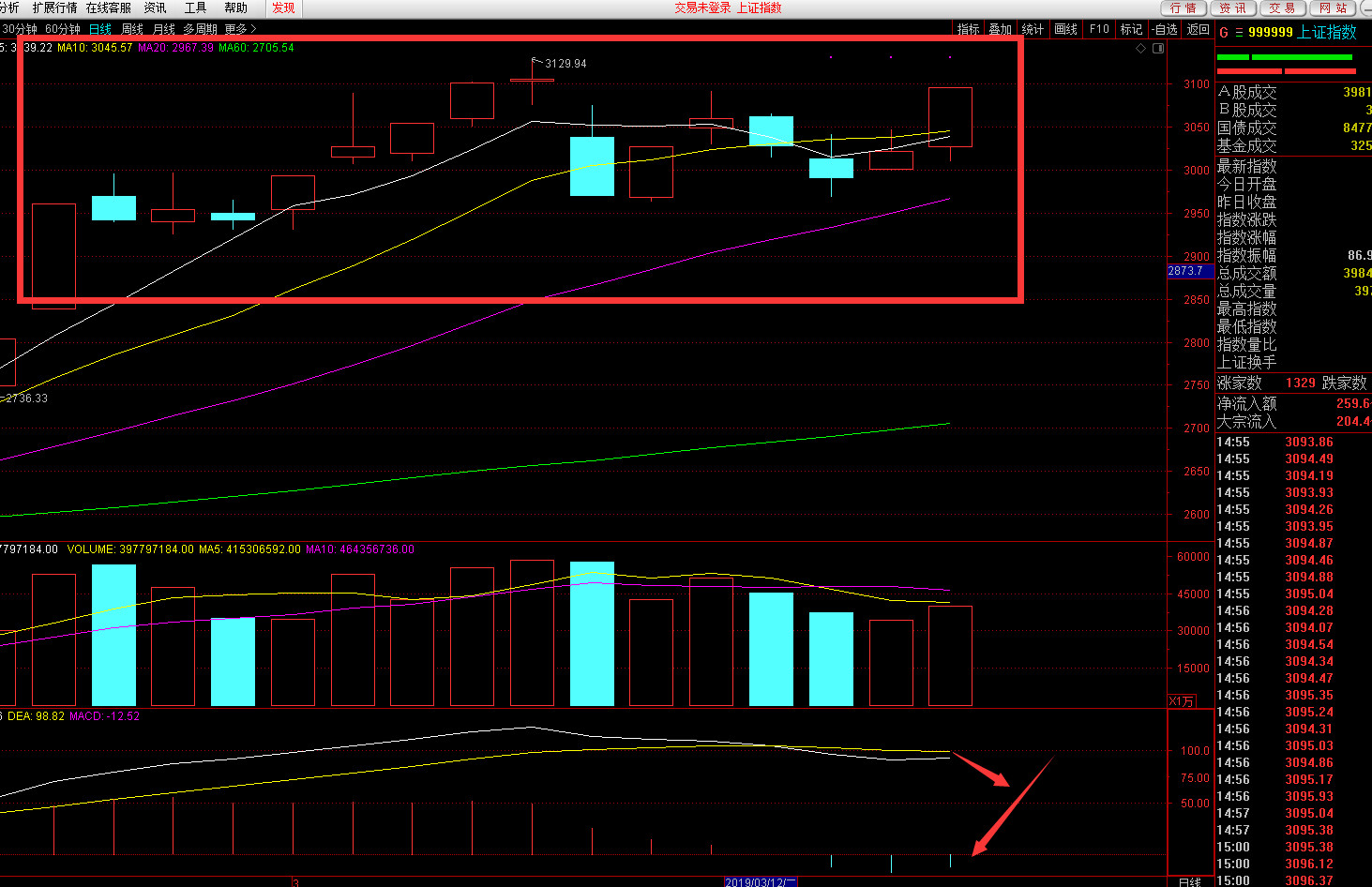1372x887 pixels.
Task: Switch to 周线 weekly chart
Action: 132,29
